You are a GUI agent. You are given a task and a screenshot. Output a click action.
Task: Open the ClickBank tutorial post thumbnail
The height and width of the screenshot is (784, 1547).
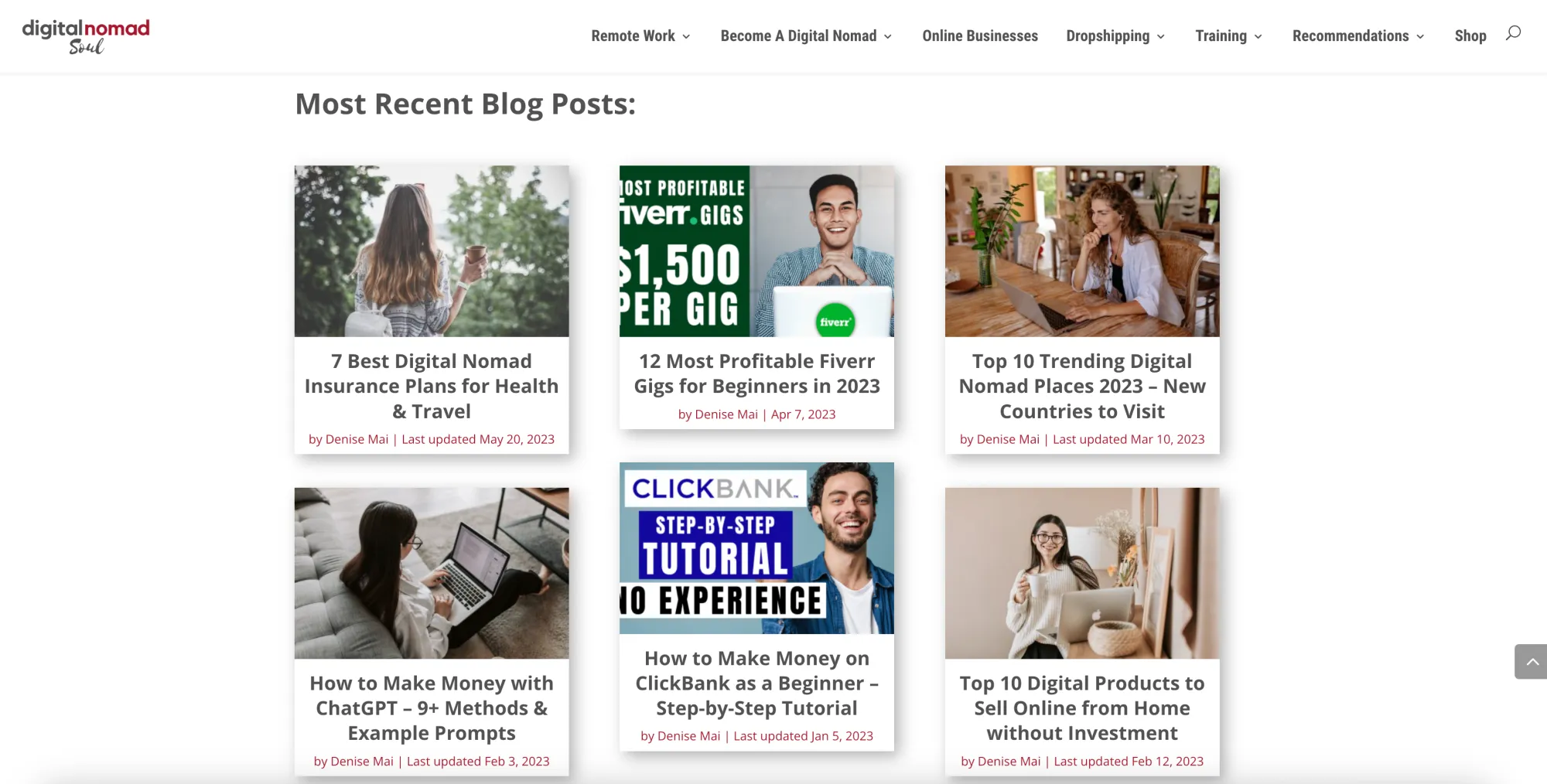pyautogui.click(x=756, y=548)
